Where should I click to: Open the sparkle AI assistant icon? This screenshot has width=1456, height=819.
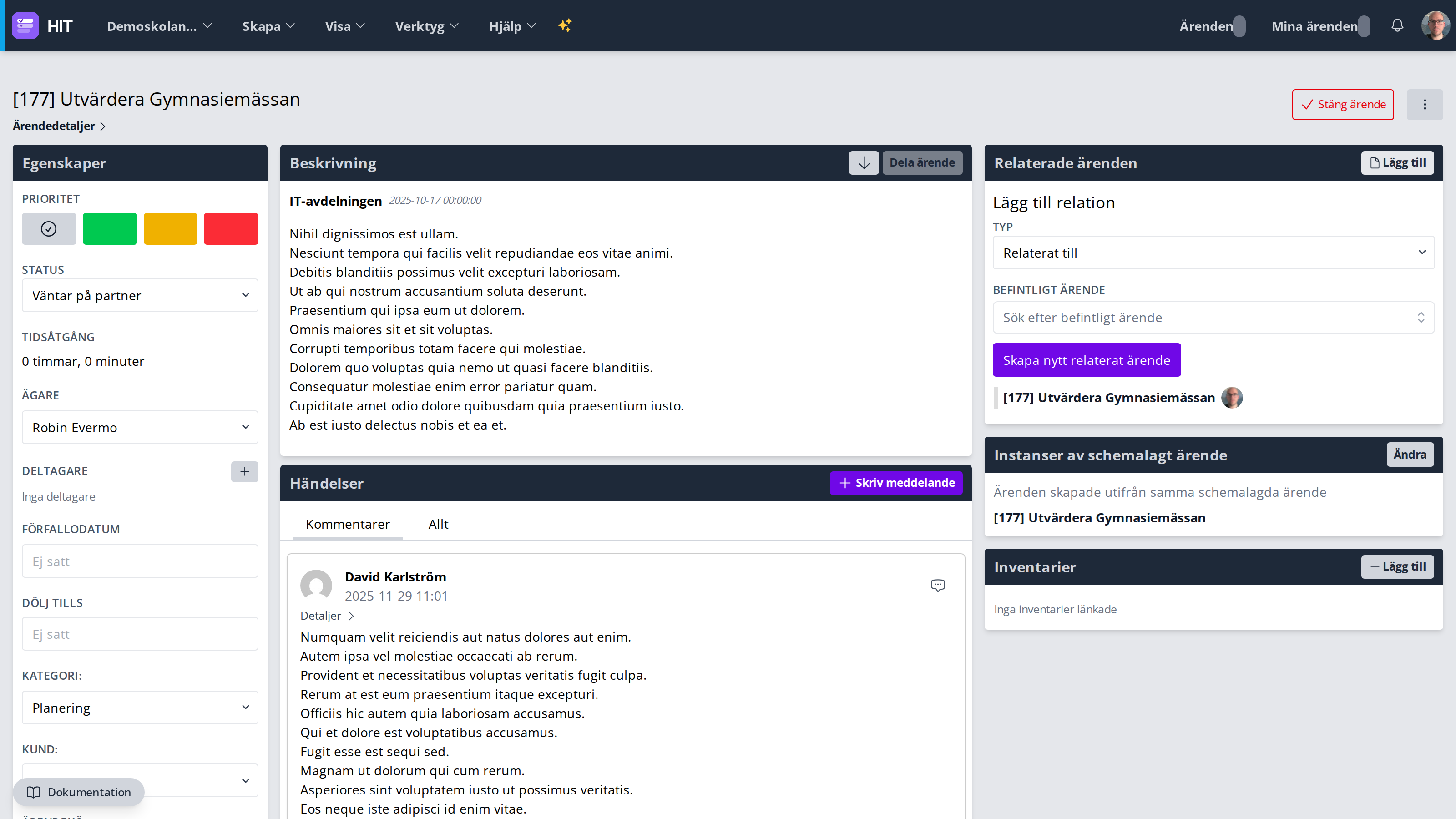click(565, 25)
